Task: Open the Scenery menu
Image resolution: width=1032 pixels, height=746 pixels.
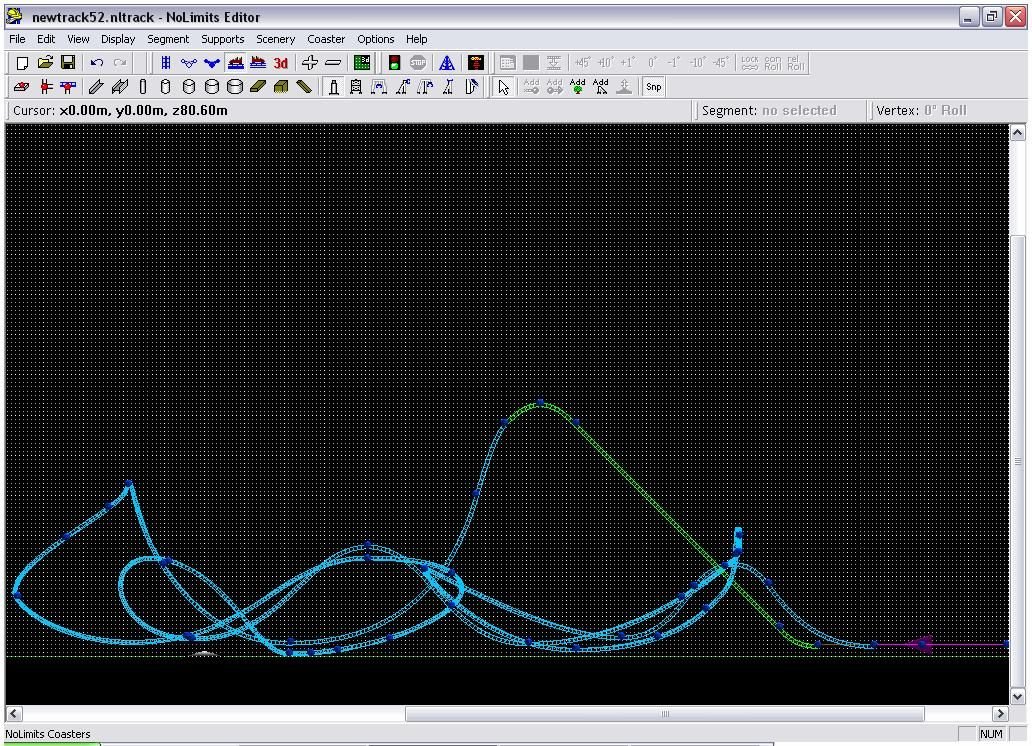Action: coord(275,39)
